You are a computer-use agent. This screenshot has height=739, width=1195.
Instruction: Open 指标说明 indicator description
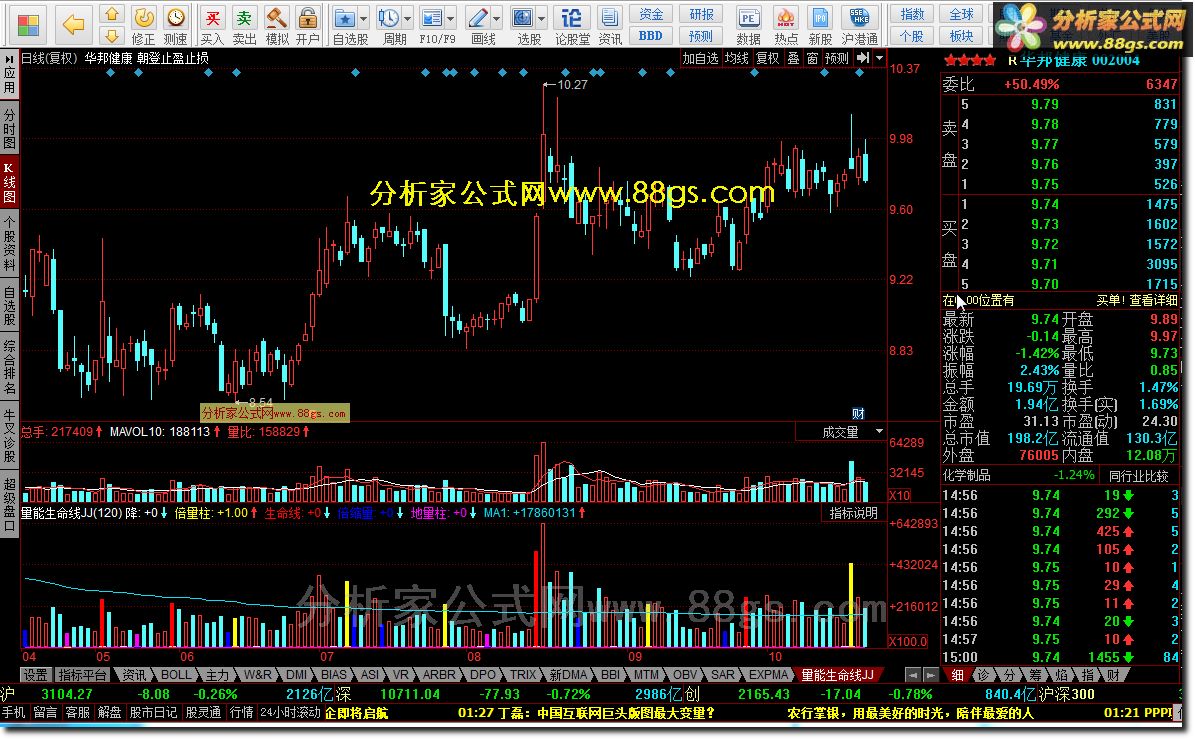point(854,513)
